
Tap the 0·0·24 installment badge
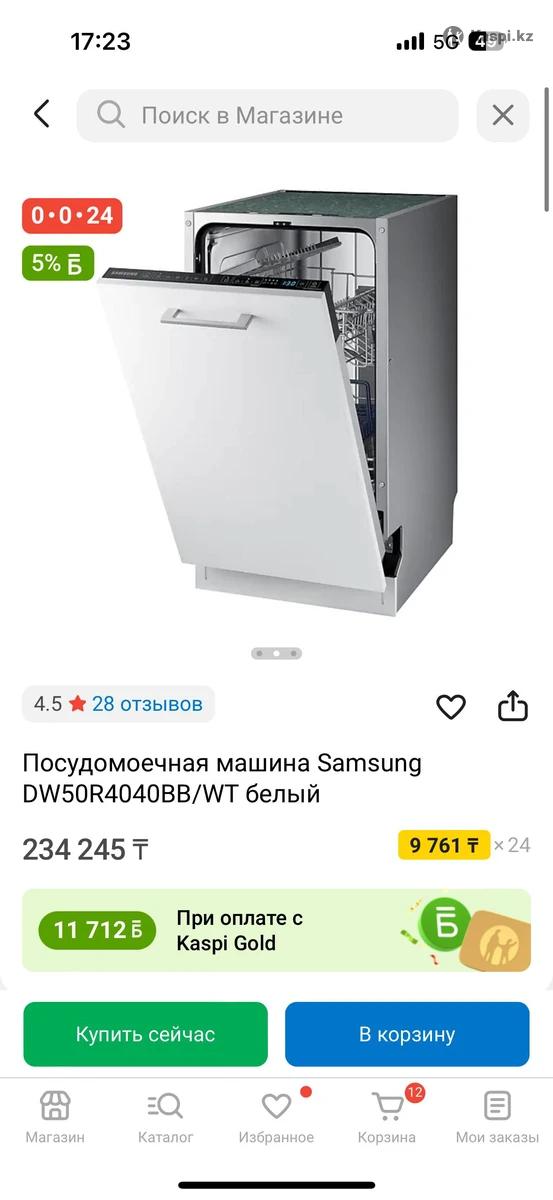[72, 215]
